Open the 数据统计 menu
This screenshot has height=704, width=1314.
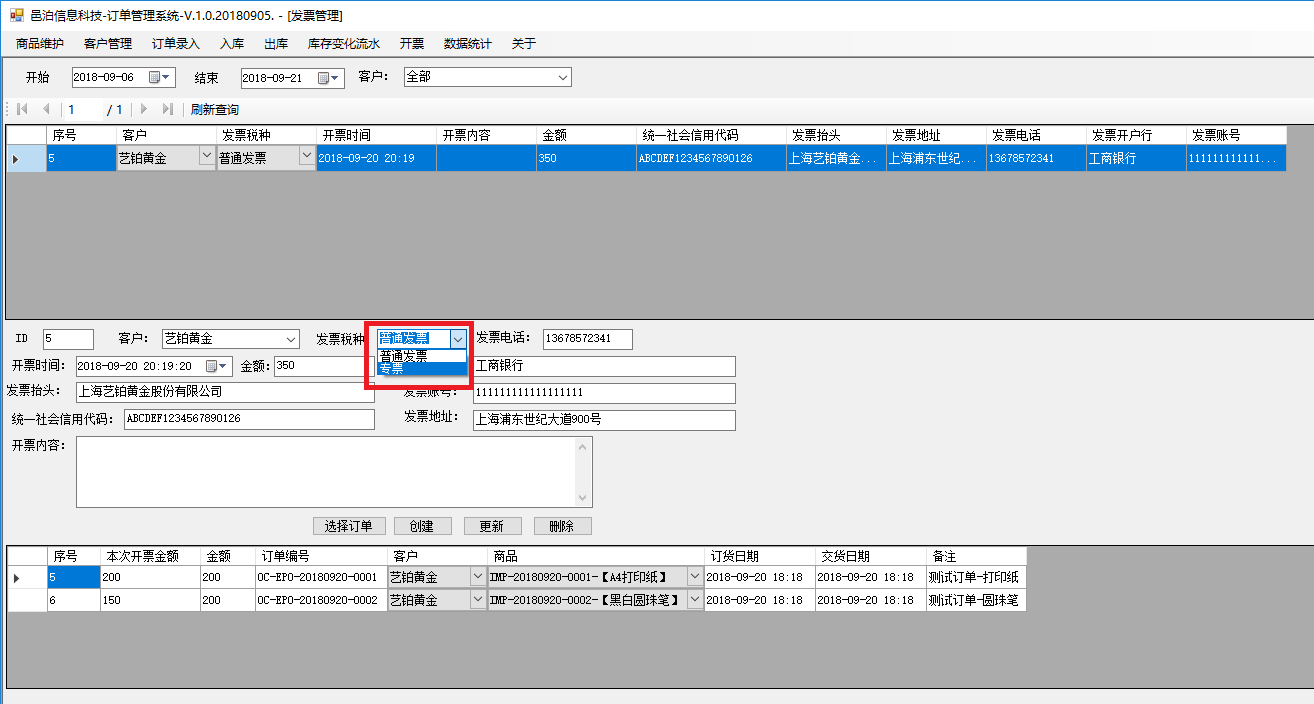[468, 43]
